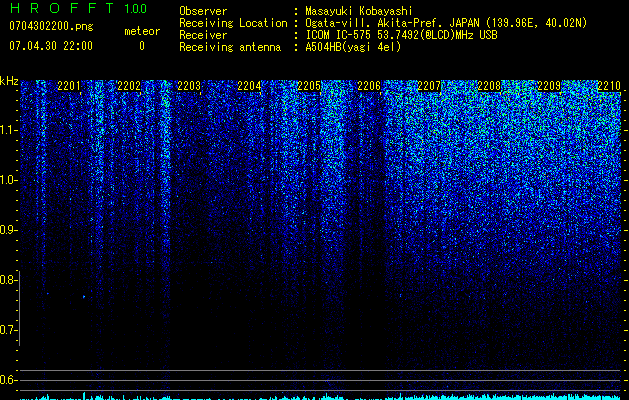Click the 2208 time marker
This screenshot has width=629, height=400.
pyautogui.click(x=489, y=86)
